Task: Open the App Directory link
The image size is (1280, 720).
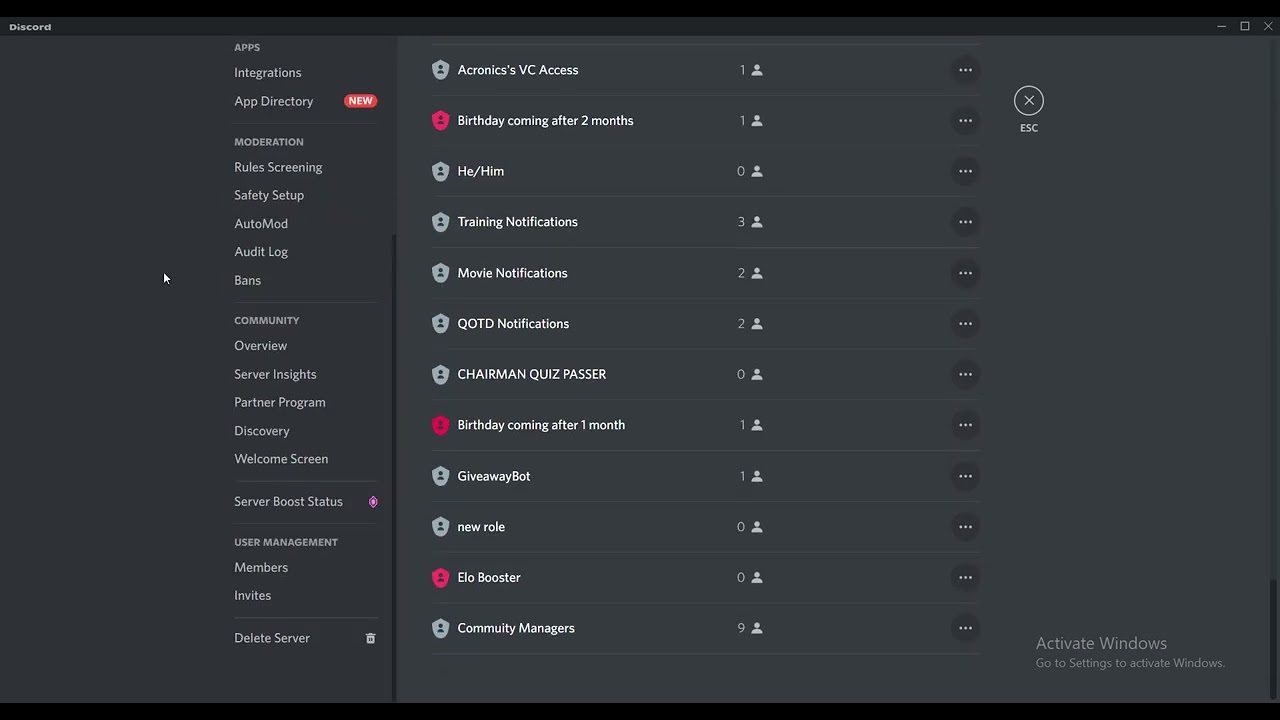Action: [274, 101]
